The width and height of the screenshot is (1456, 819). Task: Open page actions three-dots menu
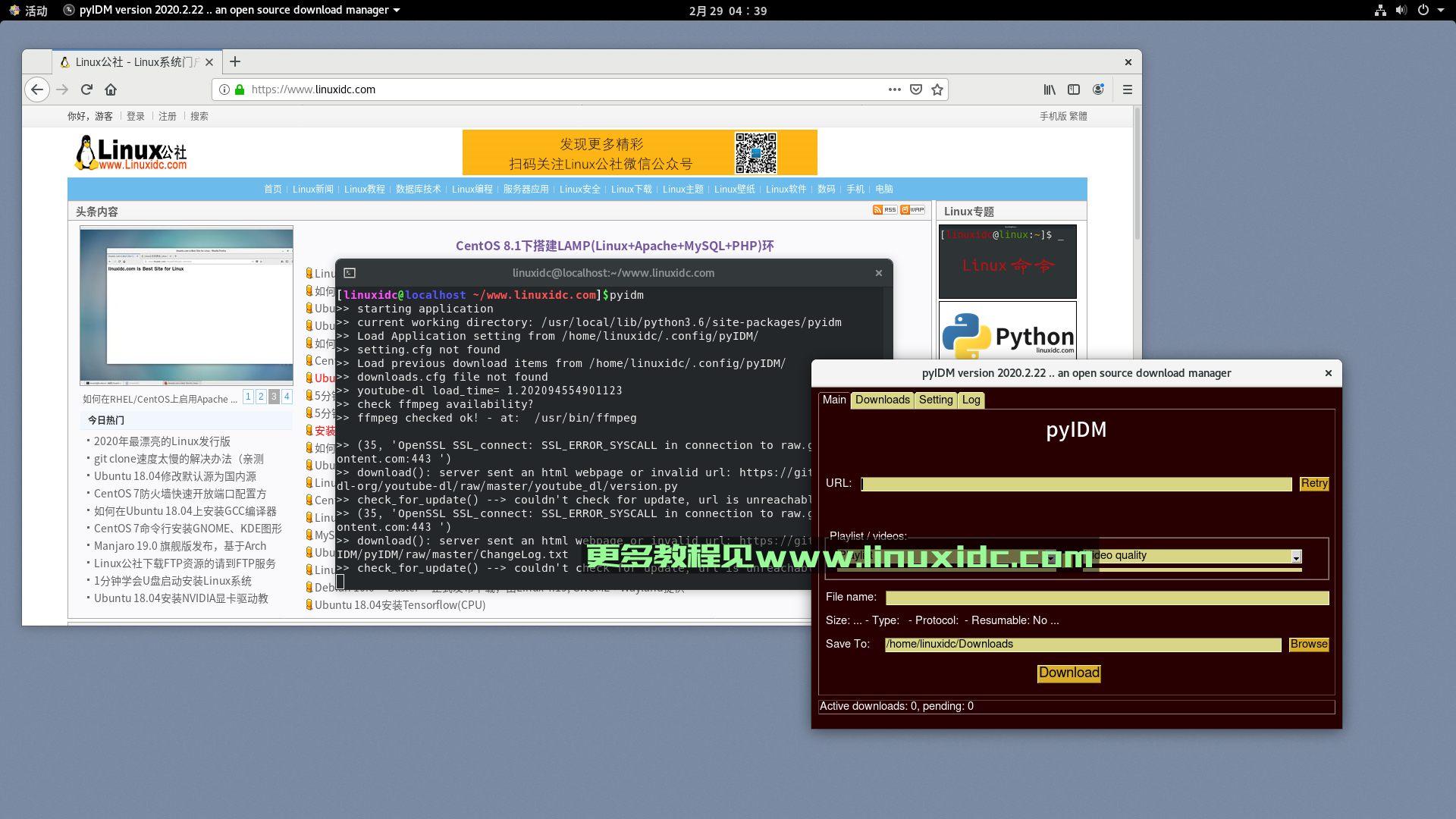[x=895, y=89]
